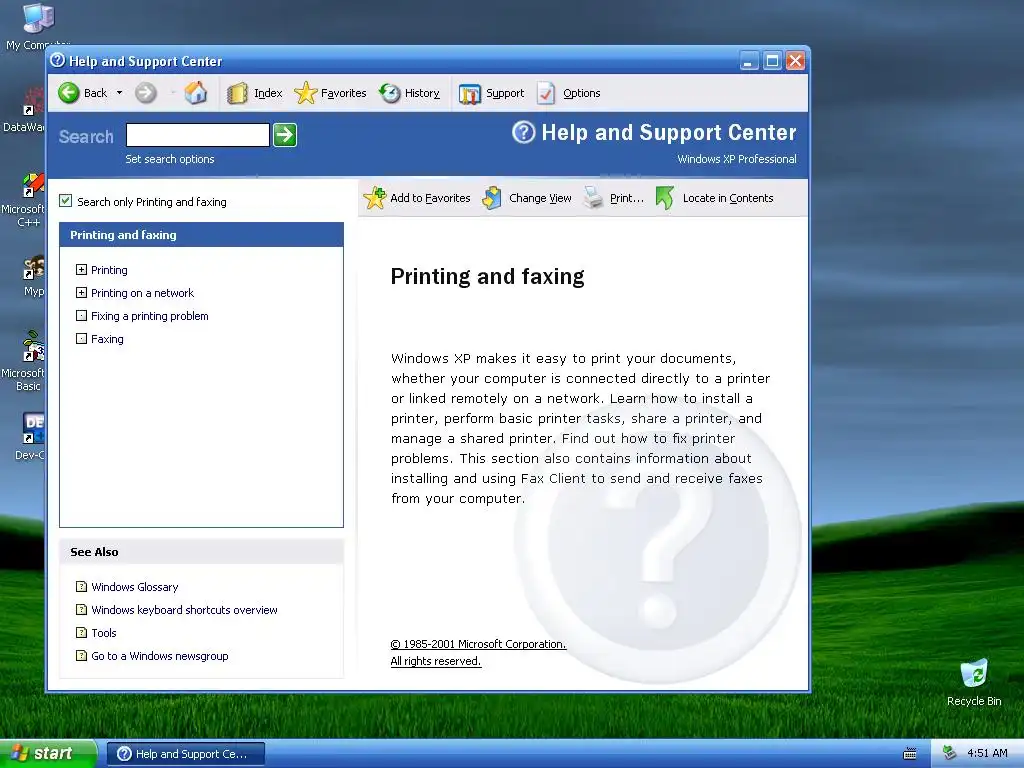The image size is (1024, 768).
Task: Click the Windows newsgroup help icon
Action: (81, 655)
